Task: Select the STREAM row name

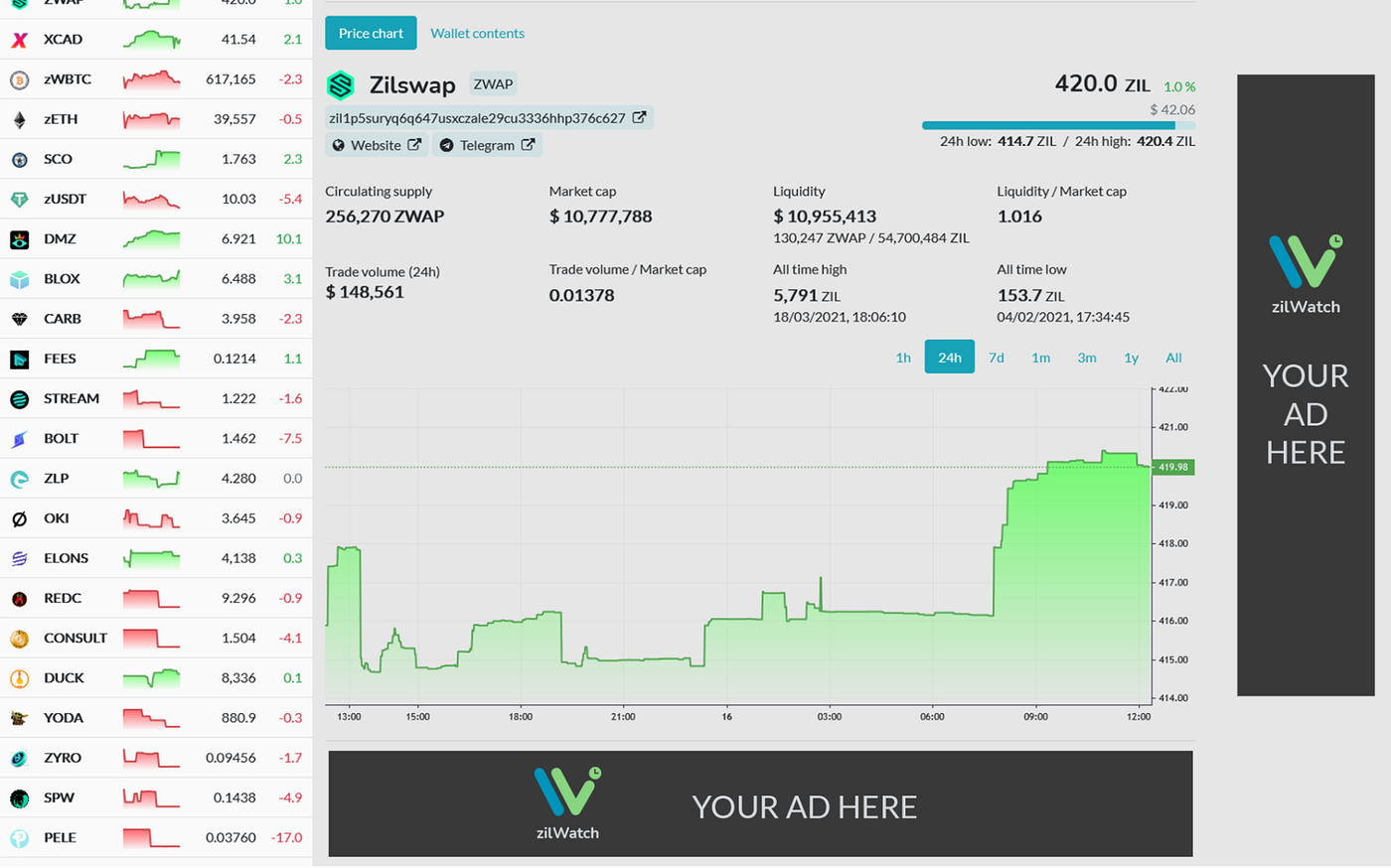Action: pyautogui.click(x=72, y=399)
